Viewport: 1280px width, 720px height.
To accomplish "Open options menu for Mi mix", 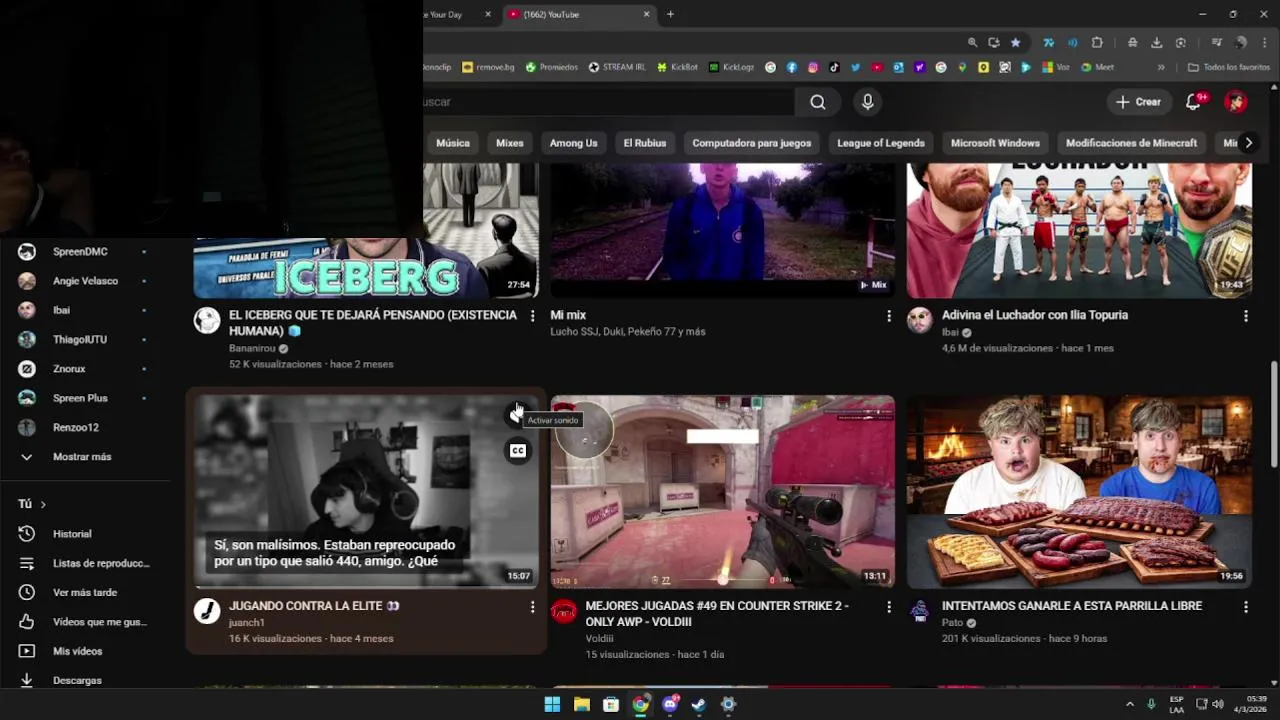I will click(x=888, y=316).
